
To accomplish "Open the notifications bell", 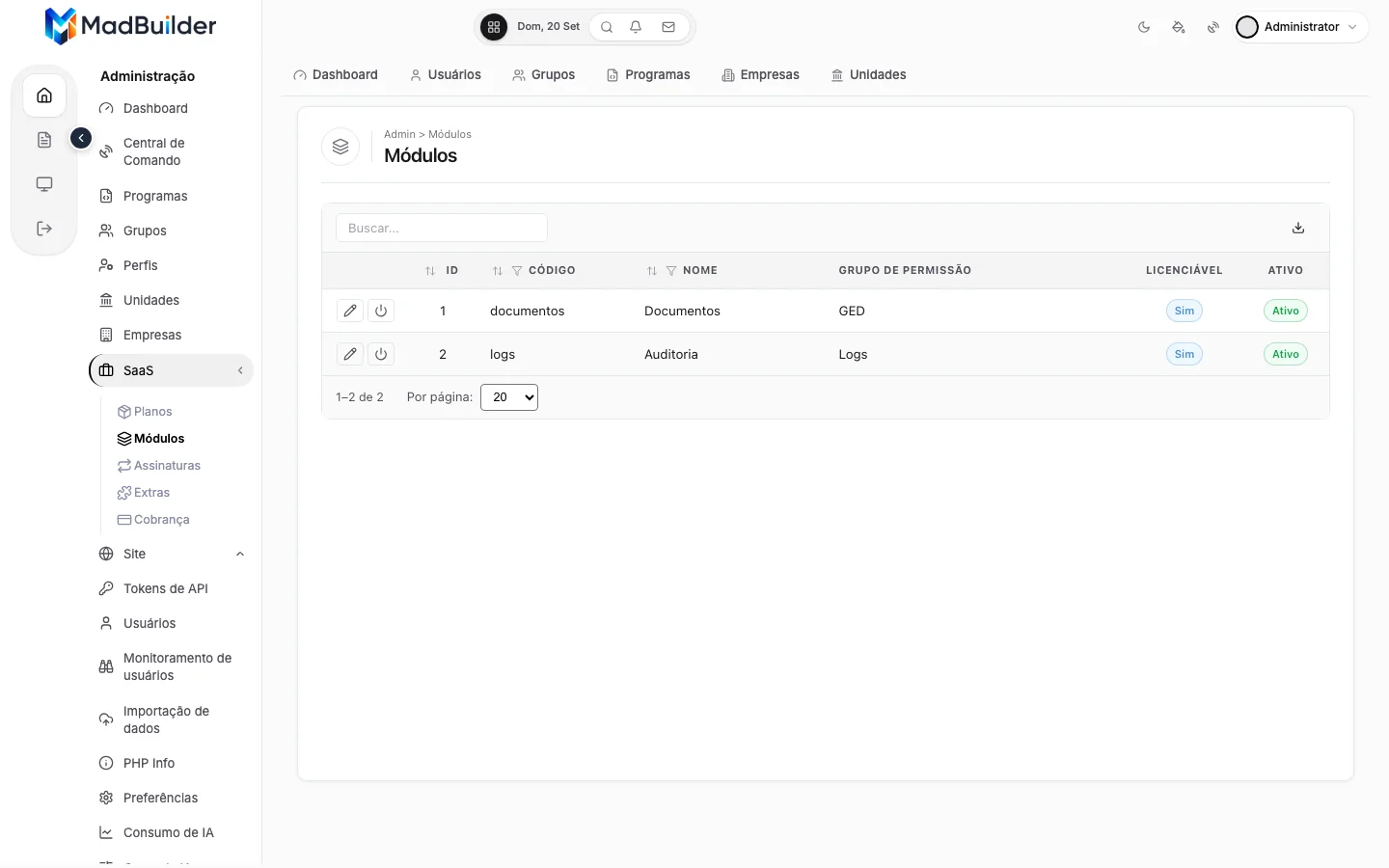I will [x=636, y=27].
